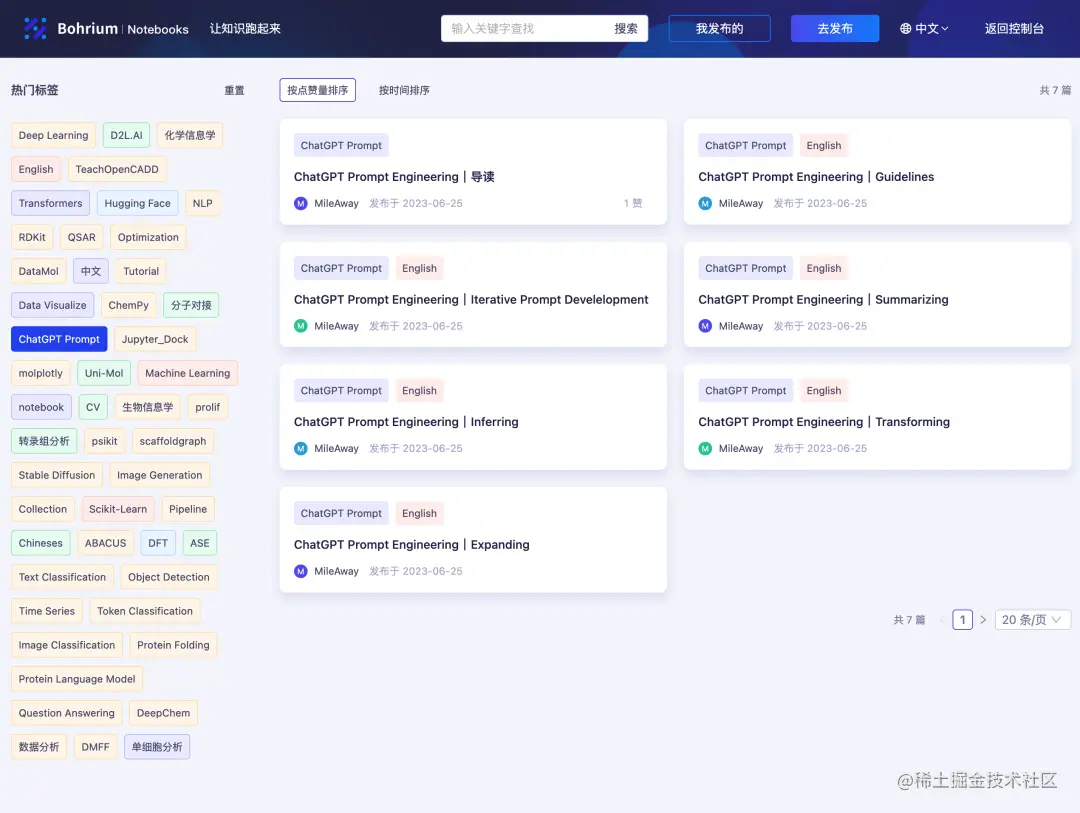This screenshot has height=813, width=1080.
Task: Click the Bohrium logo icon
Action: coord(35,28)
